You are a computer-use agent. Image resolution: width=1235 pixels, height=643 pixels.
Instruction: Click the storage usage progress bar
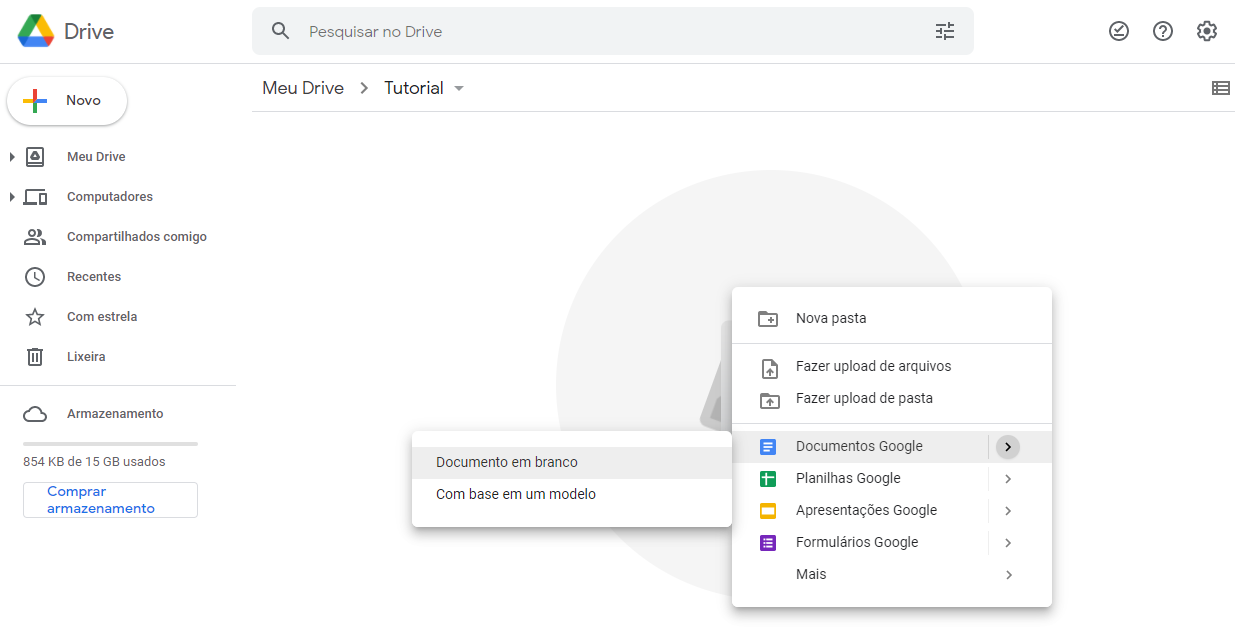110,443
